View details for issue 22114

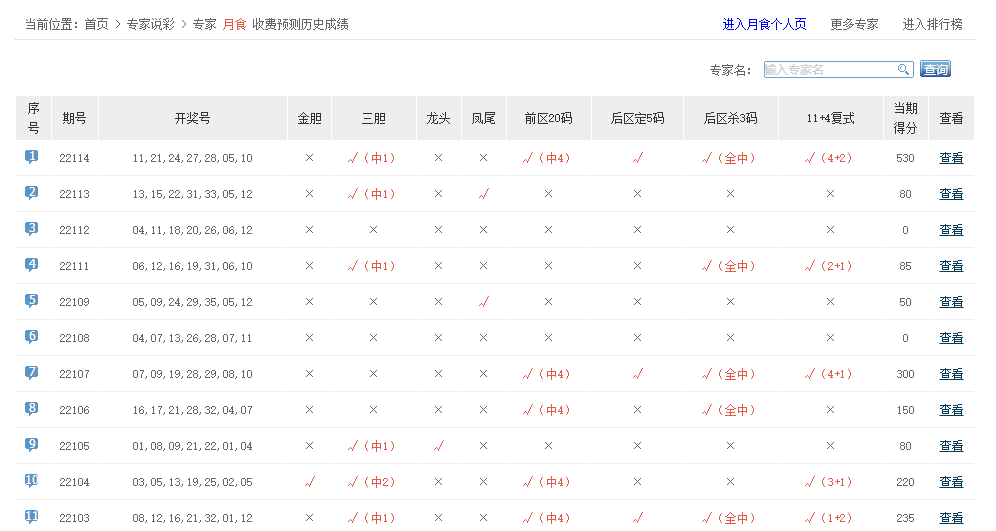(x=951, y=158)
